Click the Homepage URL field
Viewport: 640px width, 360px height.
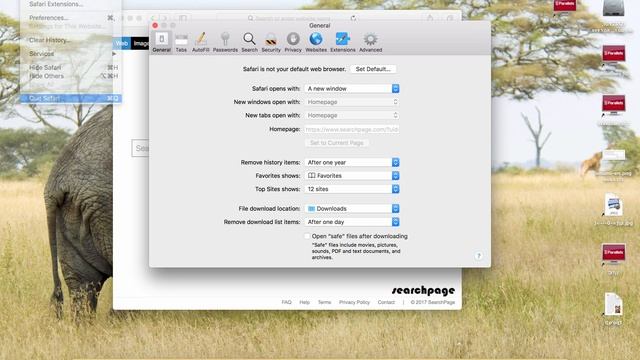click(352, 129)
